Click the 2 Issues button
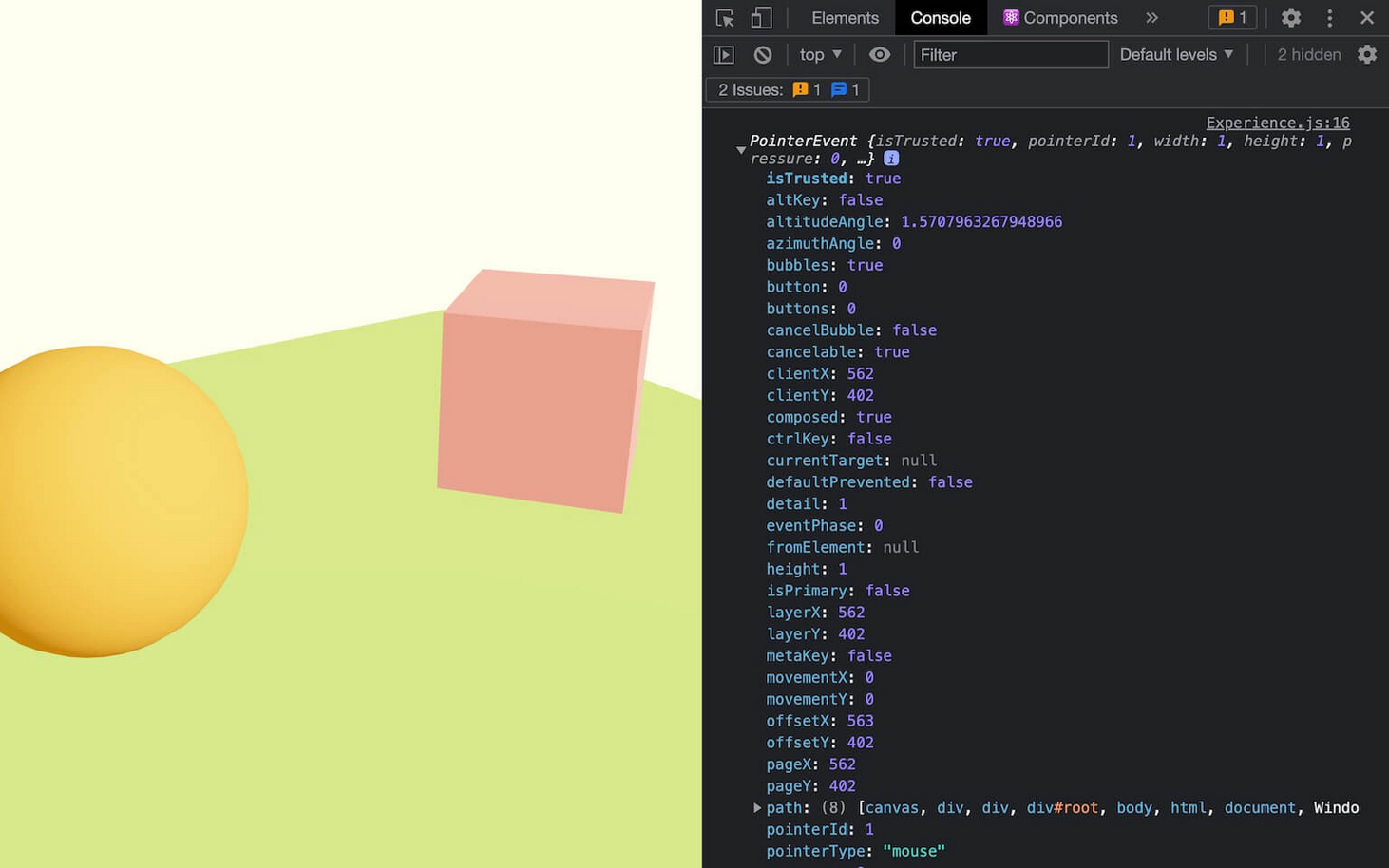The width and height of the screenshot is (1389, 868). point(788,89)
